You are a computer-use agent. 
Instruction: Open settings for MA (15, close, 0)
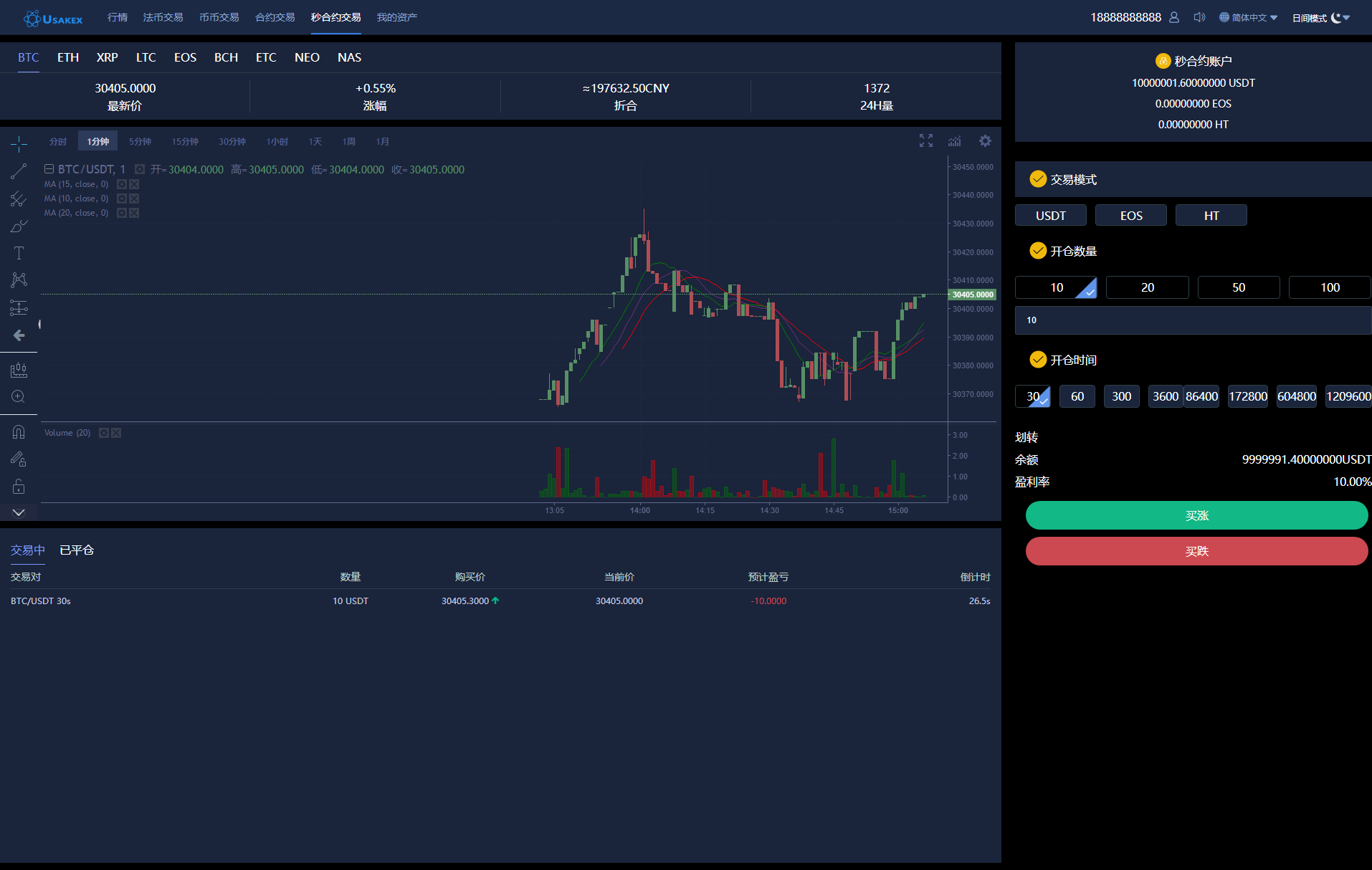pyautogui.click(x=122, y=184)
